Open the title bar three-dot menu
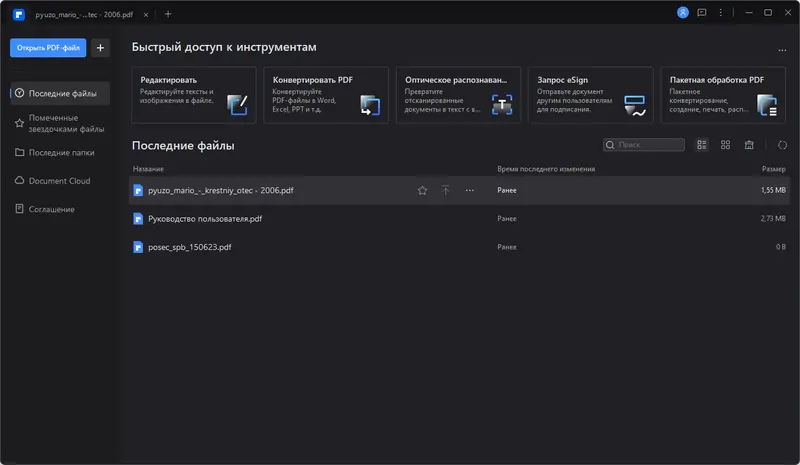The height and width of the screenshot is (465, 800). click(x=723, y=13)
